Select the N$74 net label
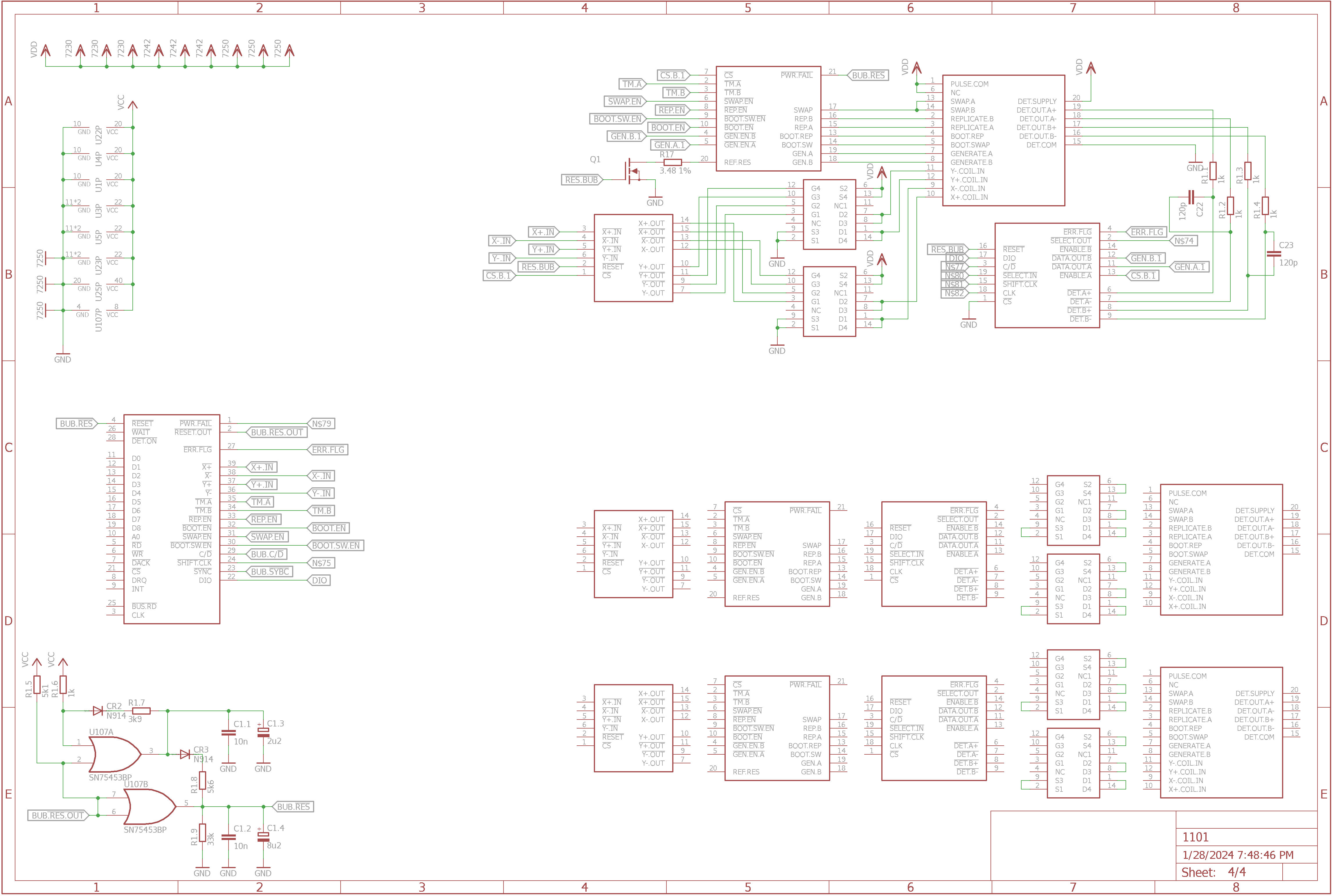 pos(1183,241)
